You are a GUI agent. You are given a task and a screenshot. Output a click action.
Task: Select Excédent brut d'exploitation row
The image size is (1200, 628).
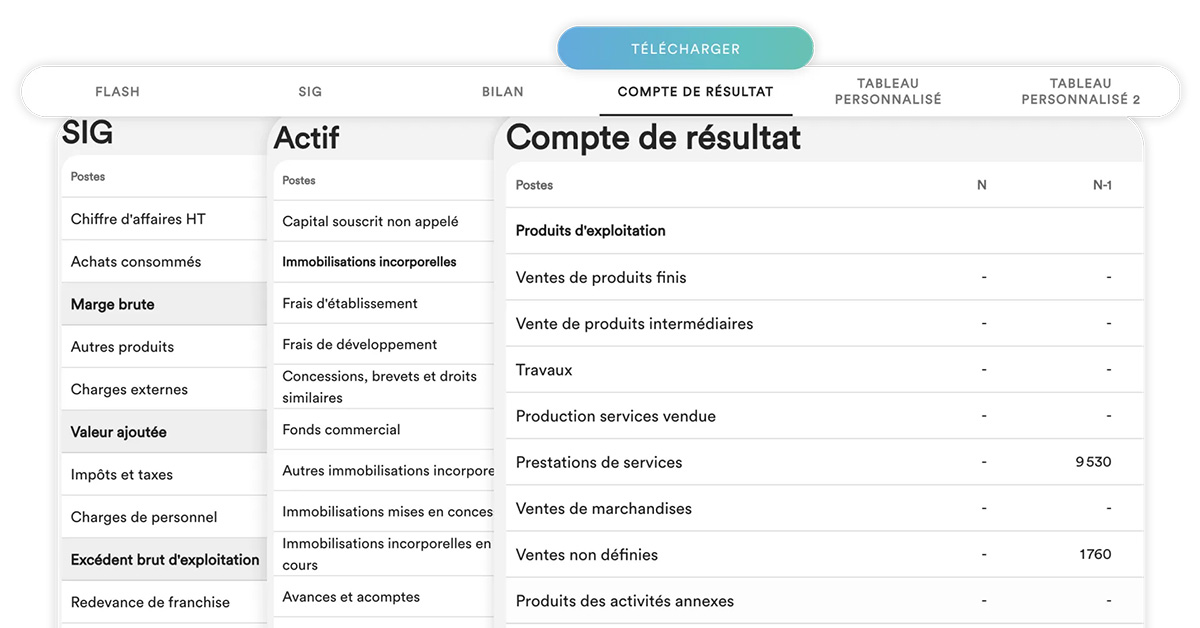point(165,560)
